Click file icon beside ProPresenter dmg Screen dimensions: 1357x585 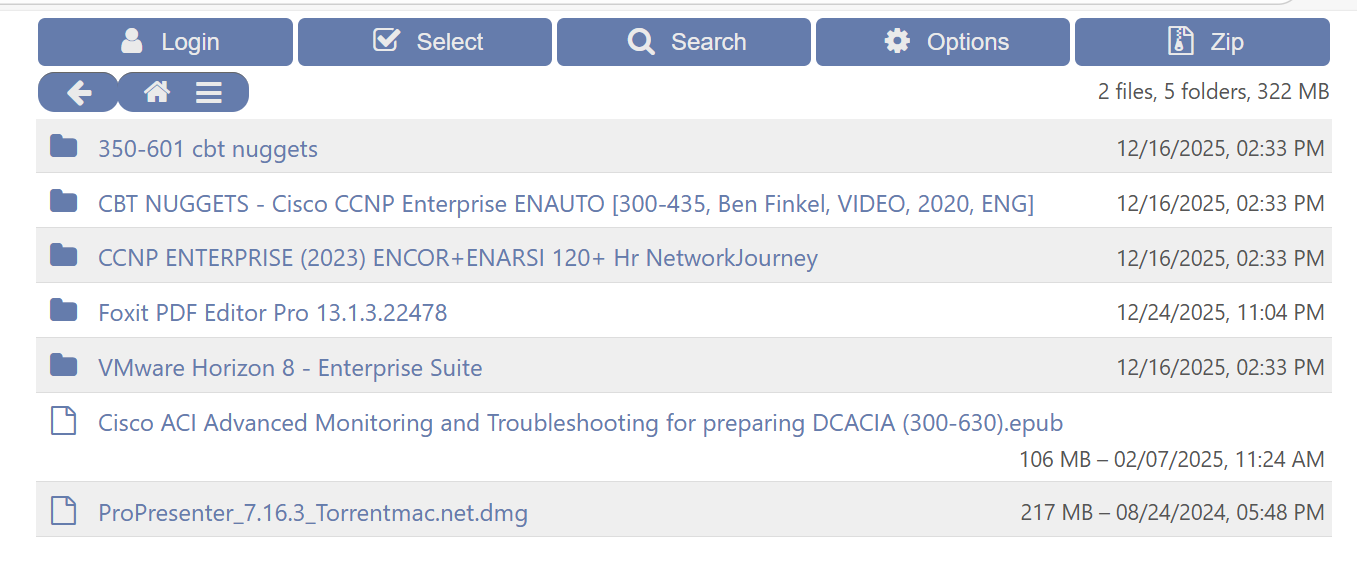64,511
